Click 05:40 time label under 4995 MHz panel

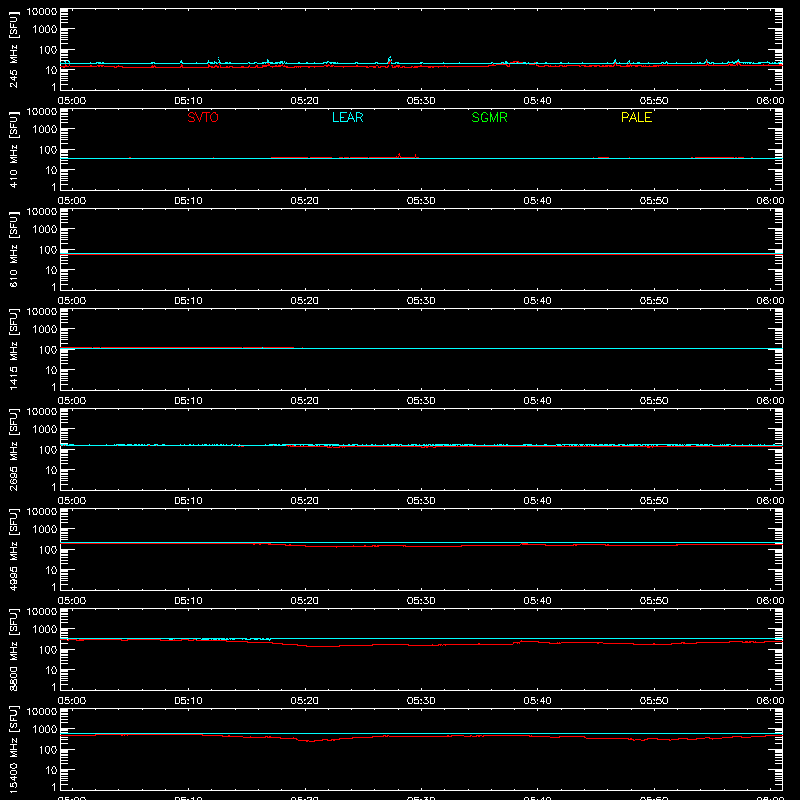tap(537, 601)
